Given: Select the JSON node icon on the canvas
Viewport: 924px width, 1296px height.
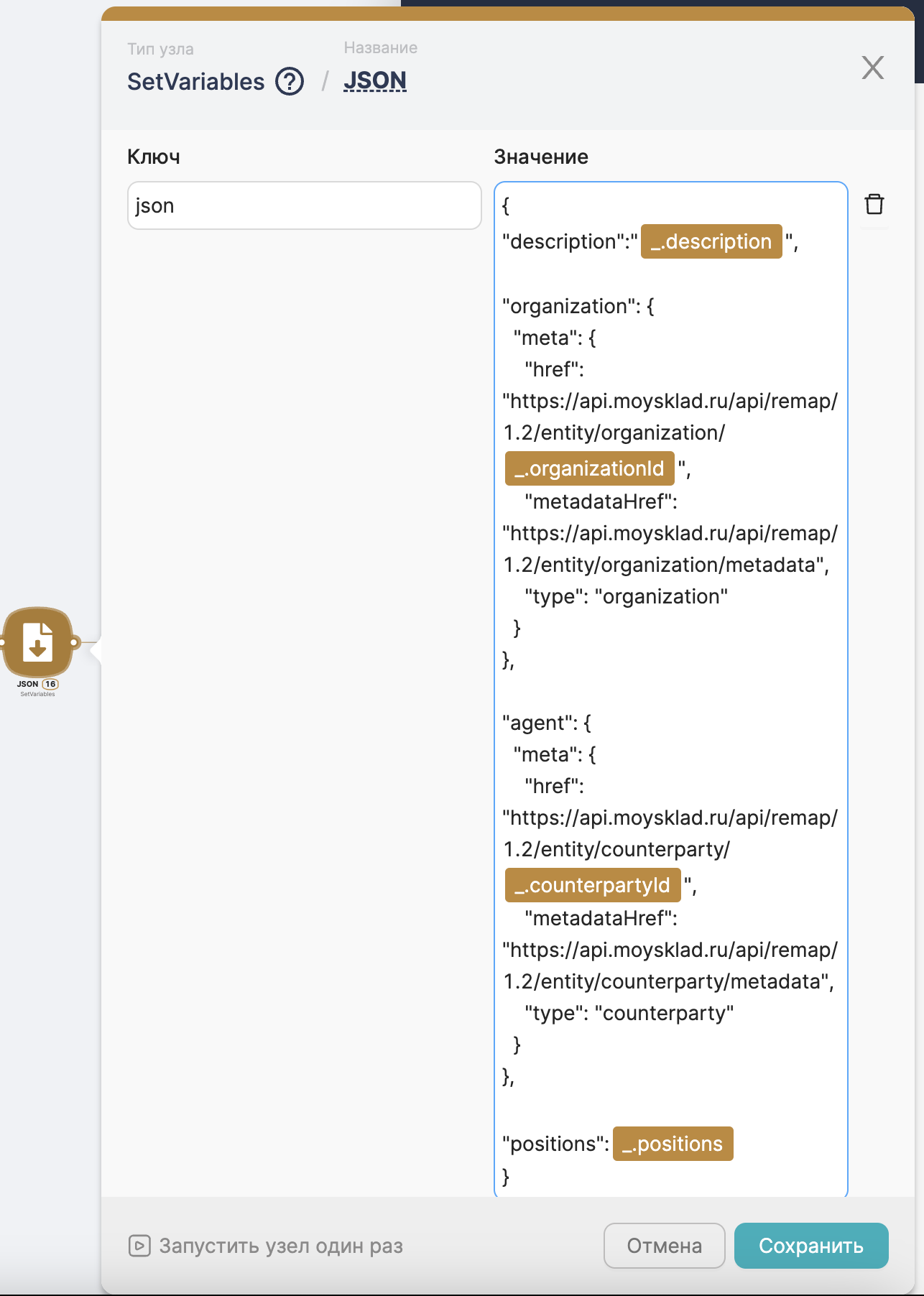Looking at the screenshot, I should coord(38,642).
